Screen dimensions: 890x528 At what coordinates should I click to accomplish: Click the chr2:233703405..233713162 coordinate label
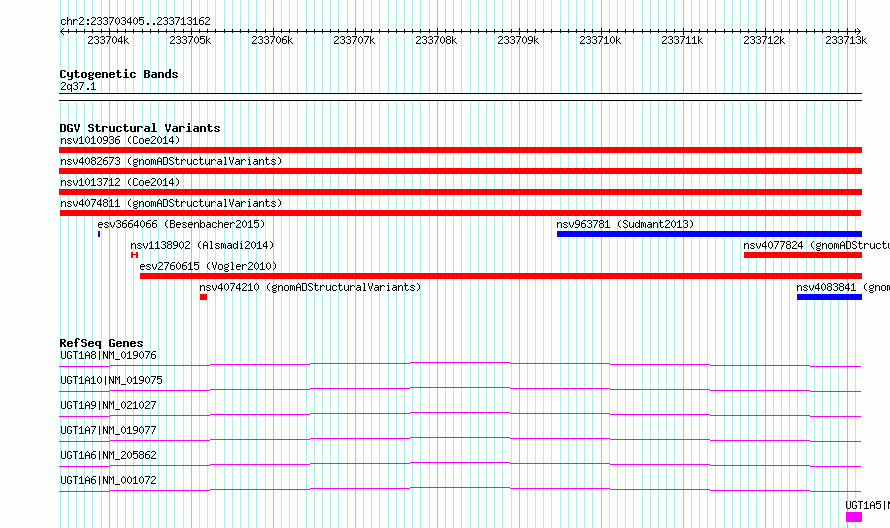[x=135, y=21]
